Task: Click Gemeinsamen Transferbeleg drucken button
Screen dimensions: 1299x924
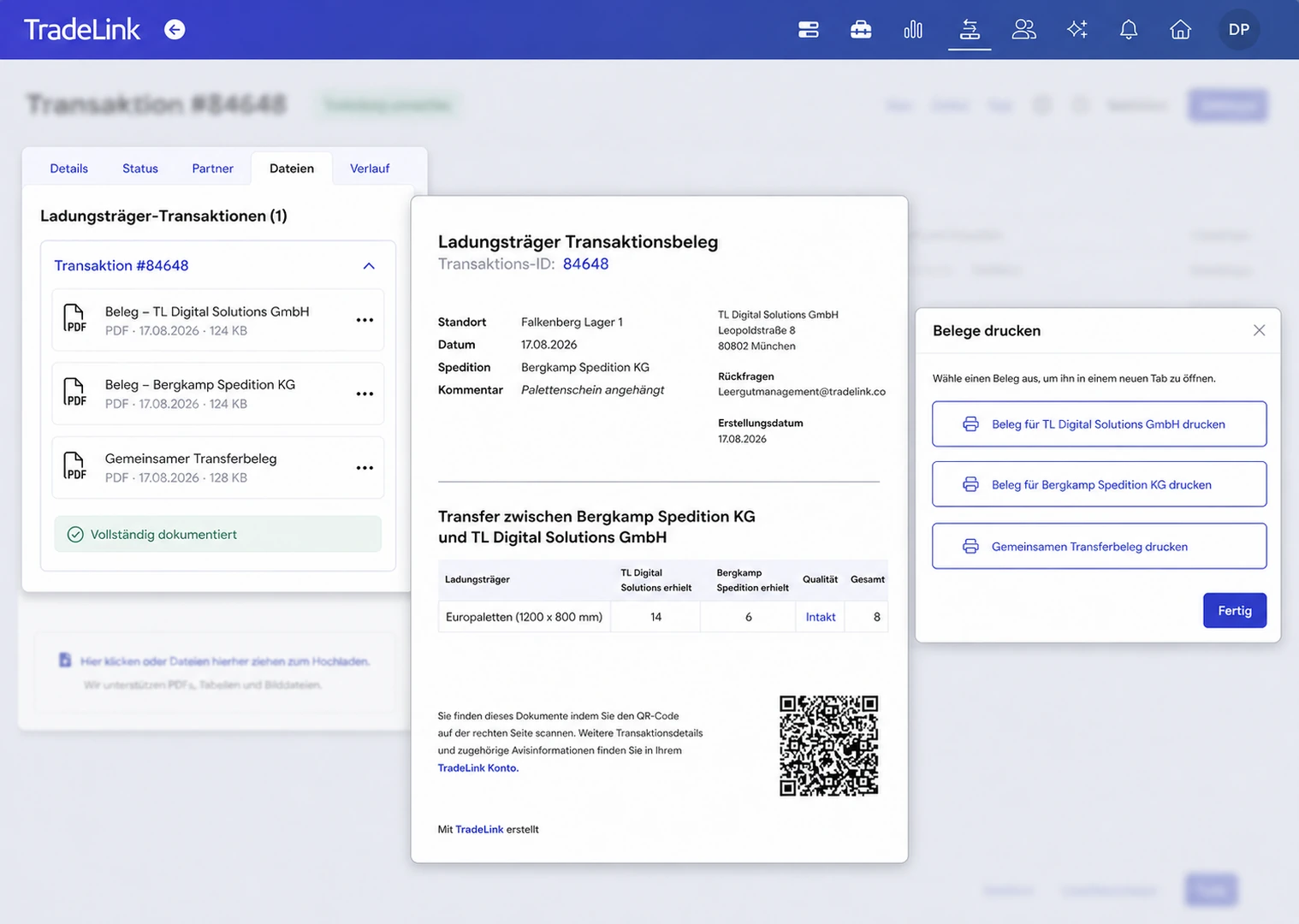Action: tap(1099, 547)
